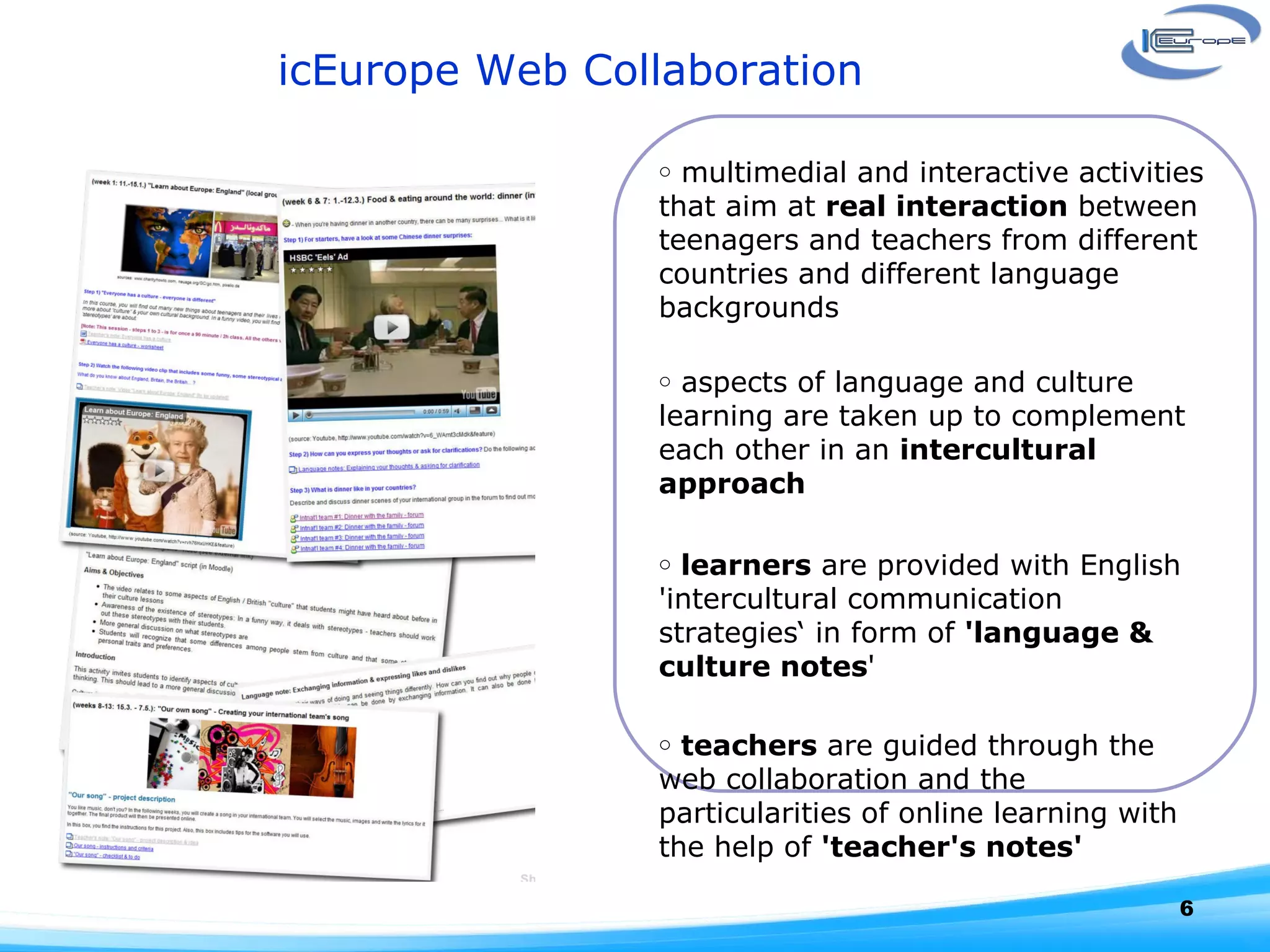Click the HSBC video progress bar handle
1270x952 pixels.
click(x=309, y=415)
